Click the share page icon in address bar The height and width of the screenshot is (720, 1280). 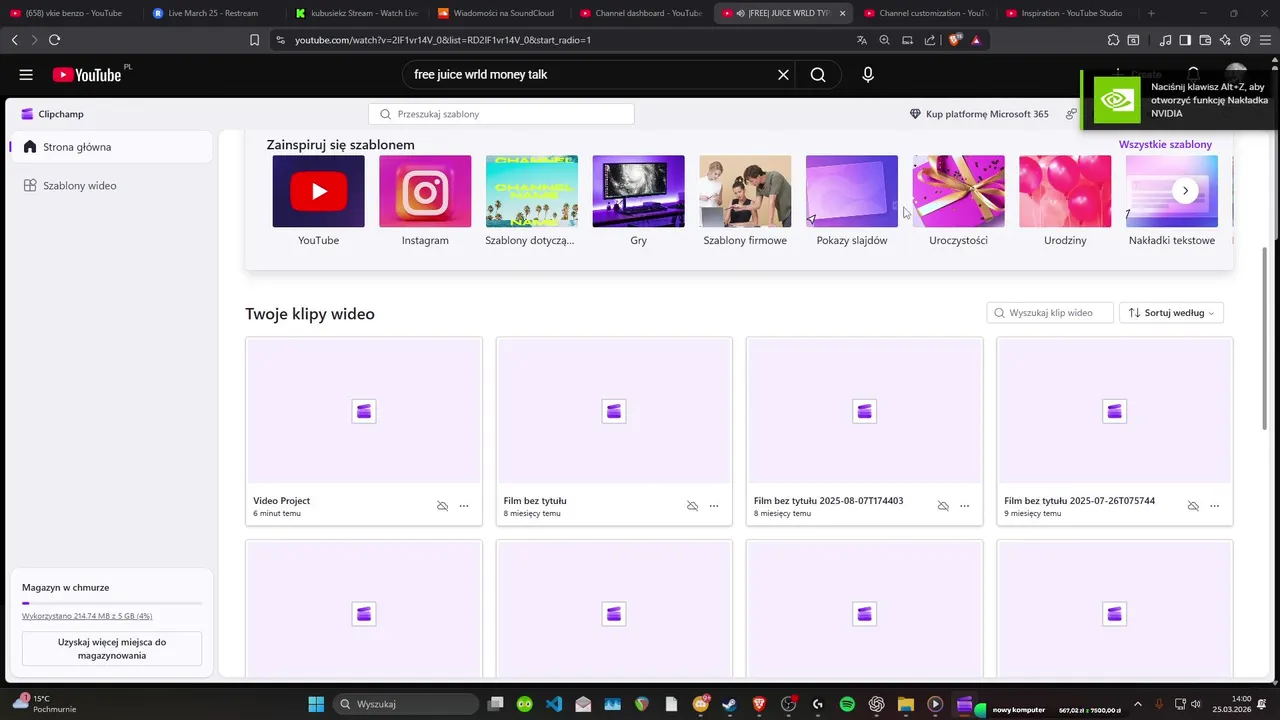(x=930, y=40)
